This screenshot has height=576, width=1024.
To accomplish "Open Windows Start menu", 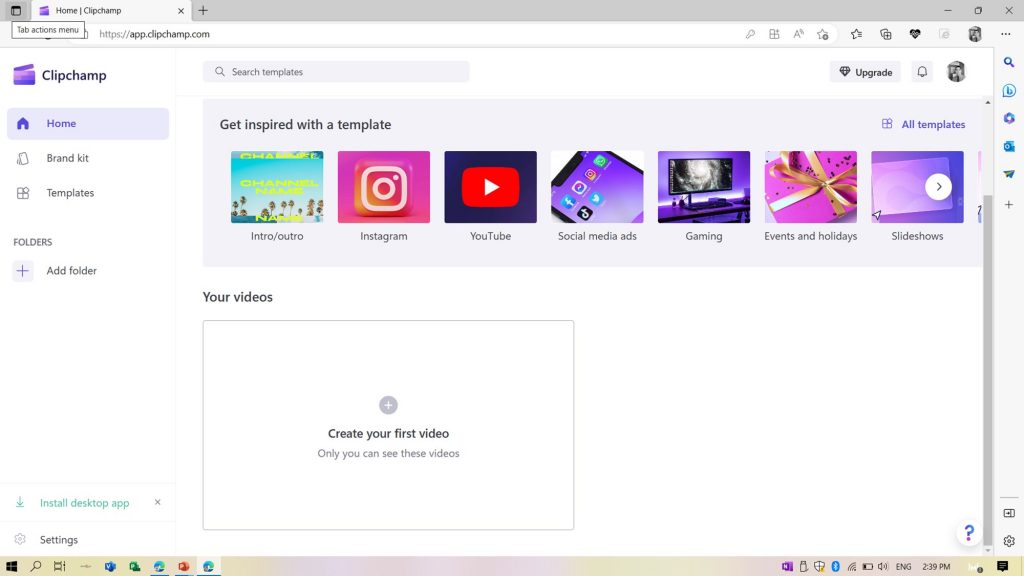I will coord(11,566).
